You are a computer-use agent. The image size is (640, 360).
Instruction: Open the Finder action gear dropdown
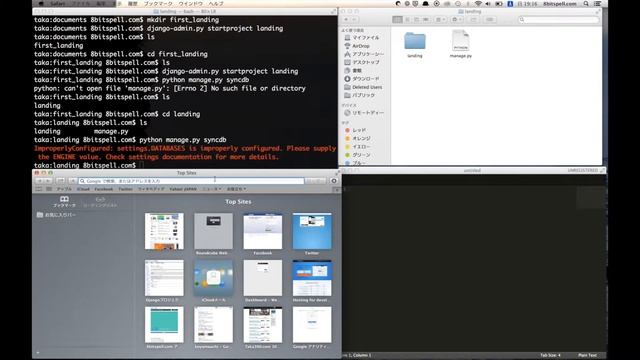coord(457,20)
